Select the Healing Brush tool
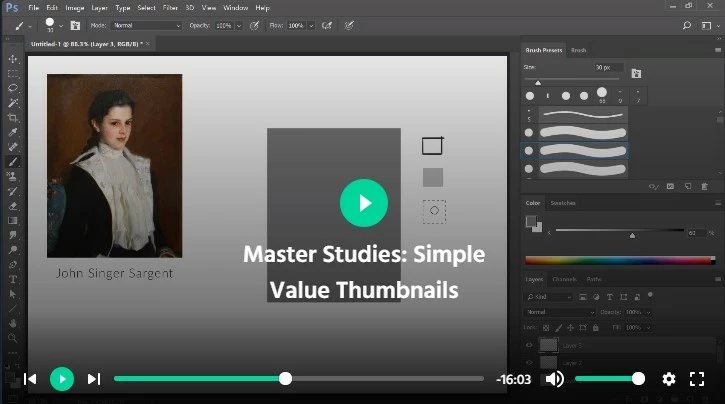Screen dimensions: 725x404 click(13, 147)
